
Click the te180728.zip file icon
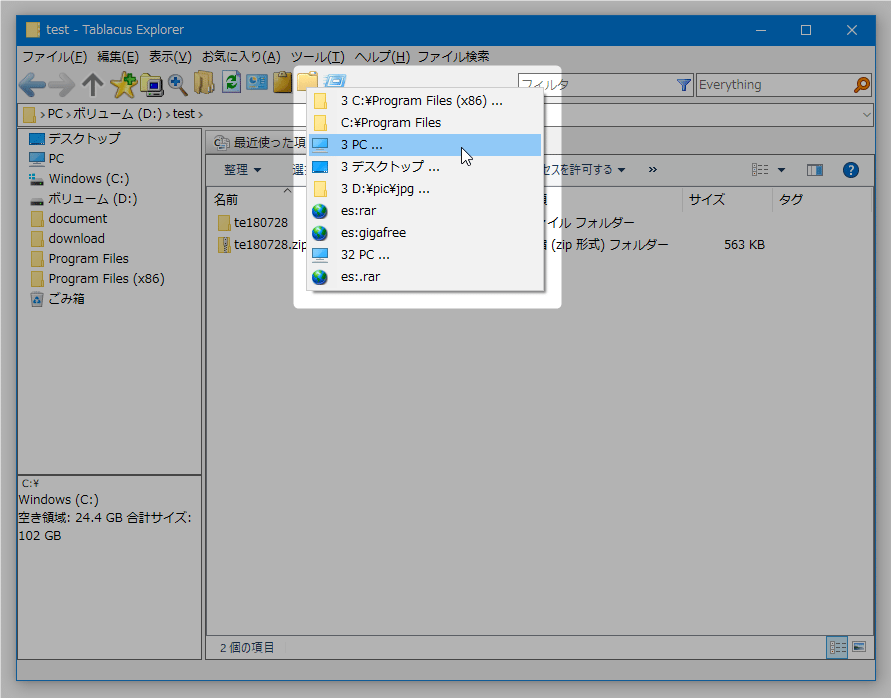(224, 244)
